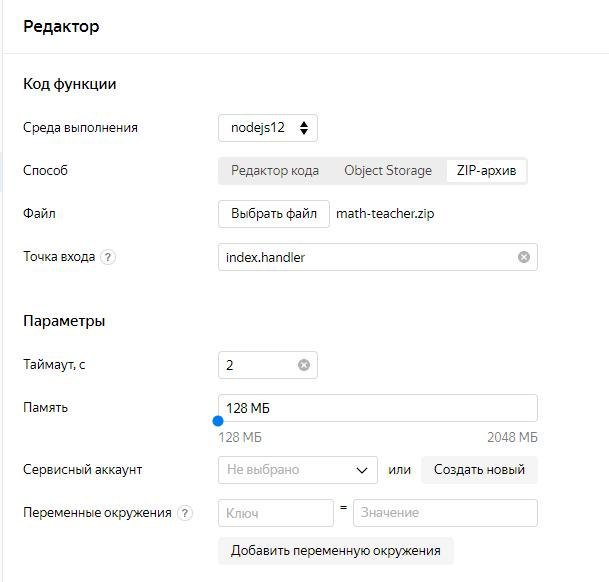This screenshot has width=609, height=582.
Task: Click the Память label
Action: [x=45, y=408]
